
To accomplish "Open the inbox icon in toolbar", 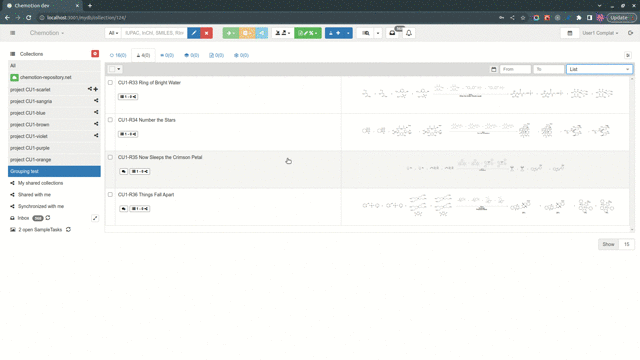I will [x=392, y=33].
